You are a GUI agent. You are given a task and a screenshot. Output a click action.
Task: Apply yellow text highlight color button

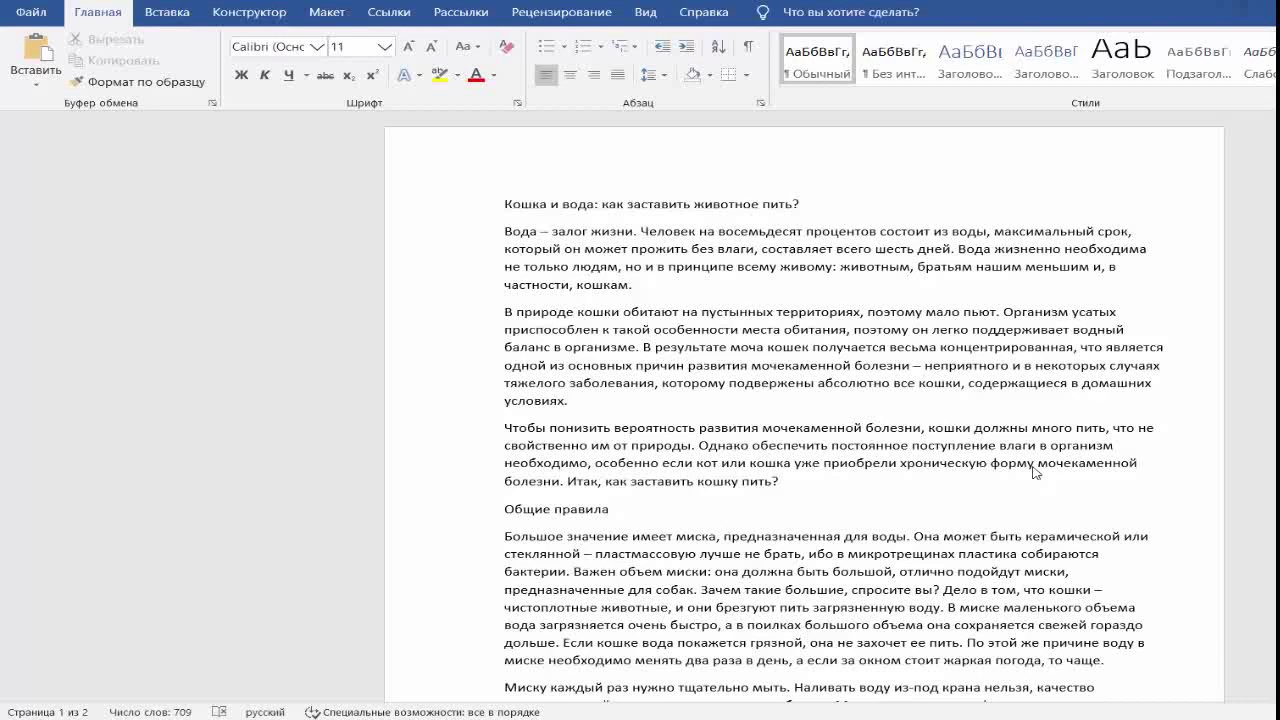[440, 75]
